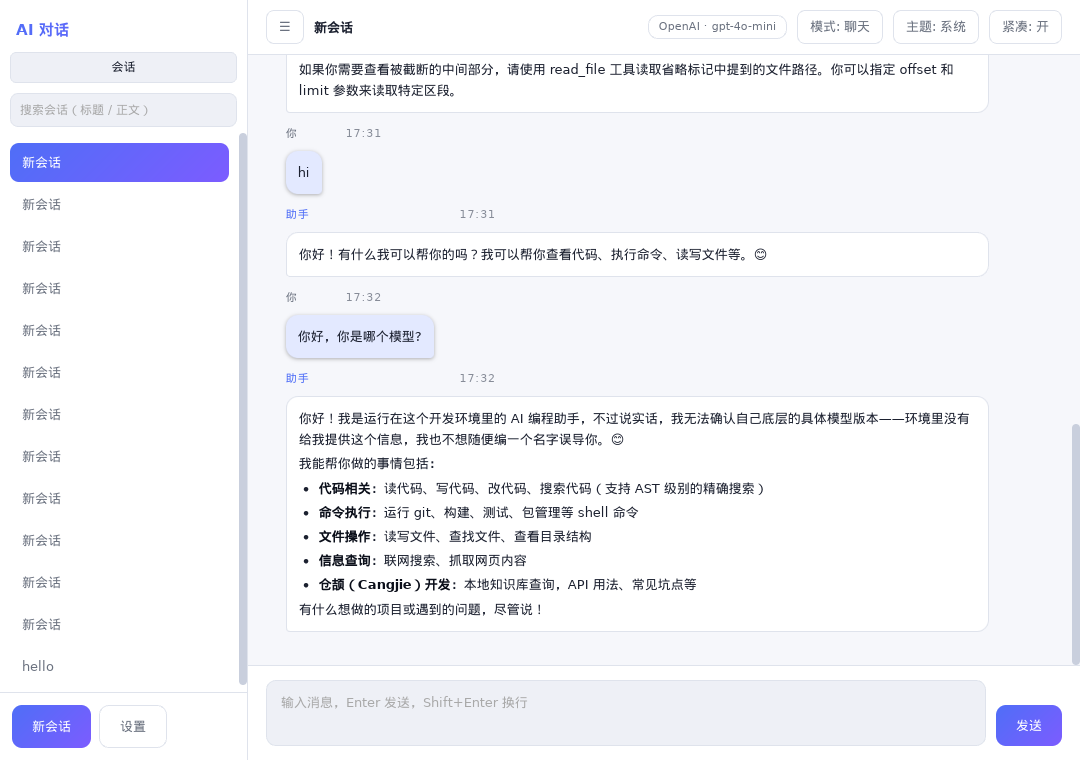The width and height of the screenshot is (1080, 760).
Task: Click the chat area vertical scrollbar
Action: [1076, 544]
